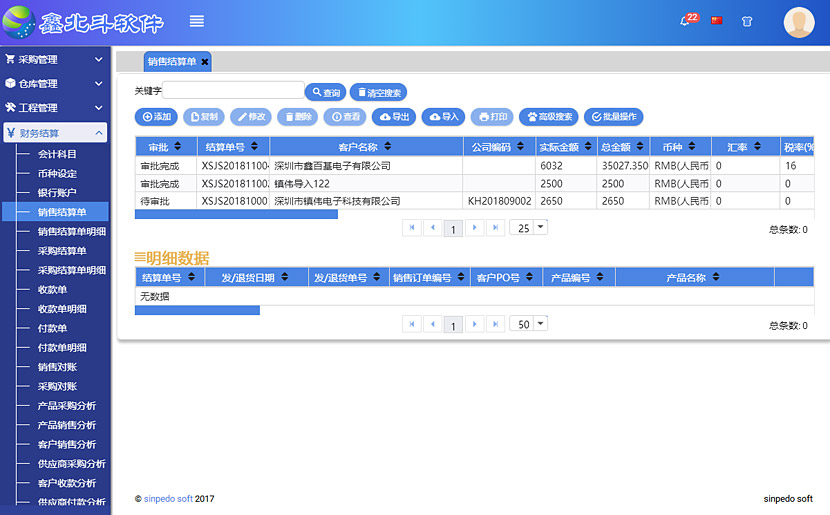Go to last page in detail pager
The image size is (830, 515).
[495, 324]
